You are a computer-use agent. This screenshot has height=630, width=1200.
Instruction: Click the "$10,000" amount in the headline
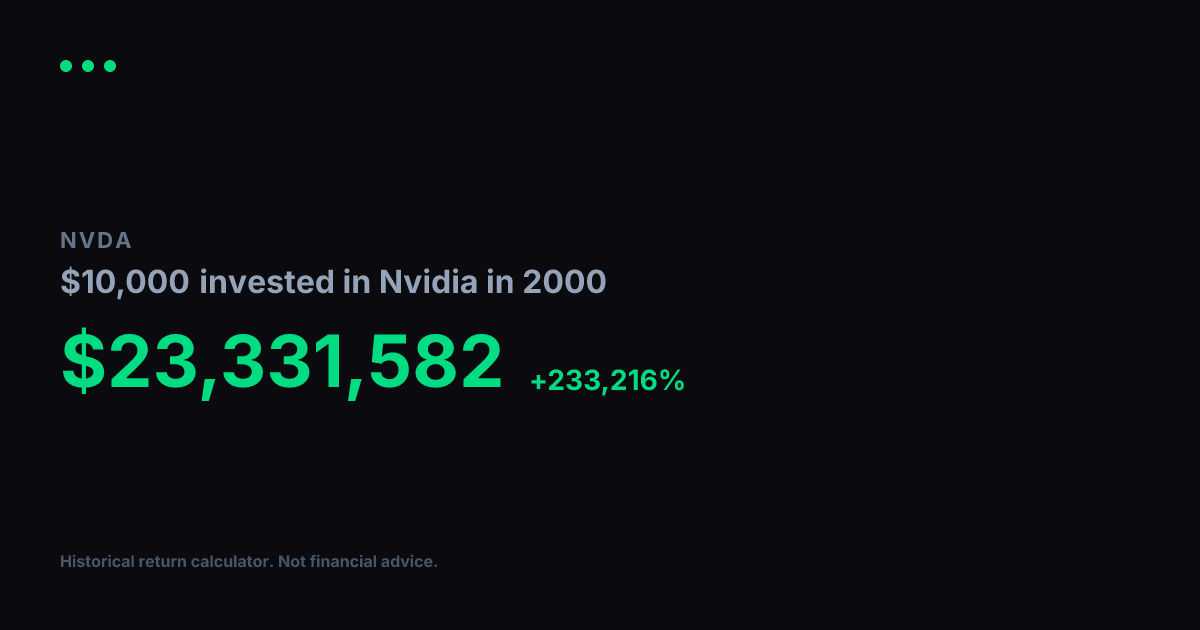tap(125, 283)
